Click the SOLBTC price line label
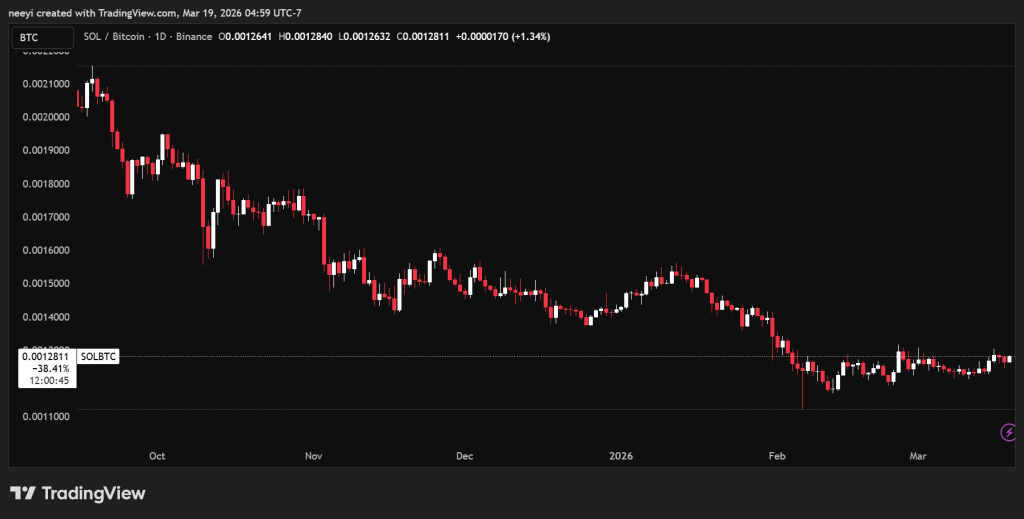The height and width of the screenshot is (519, 1024). 97,357
